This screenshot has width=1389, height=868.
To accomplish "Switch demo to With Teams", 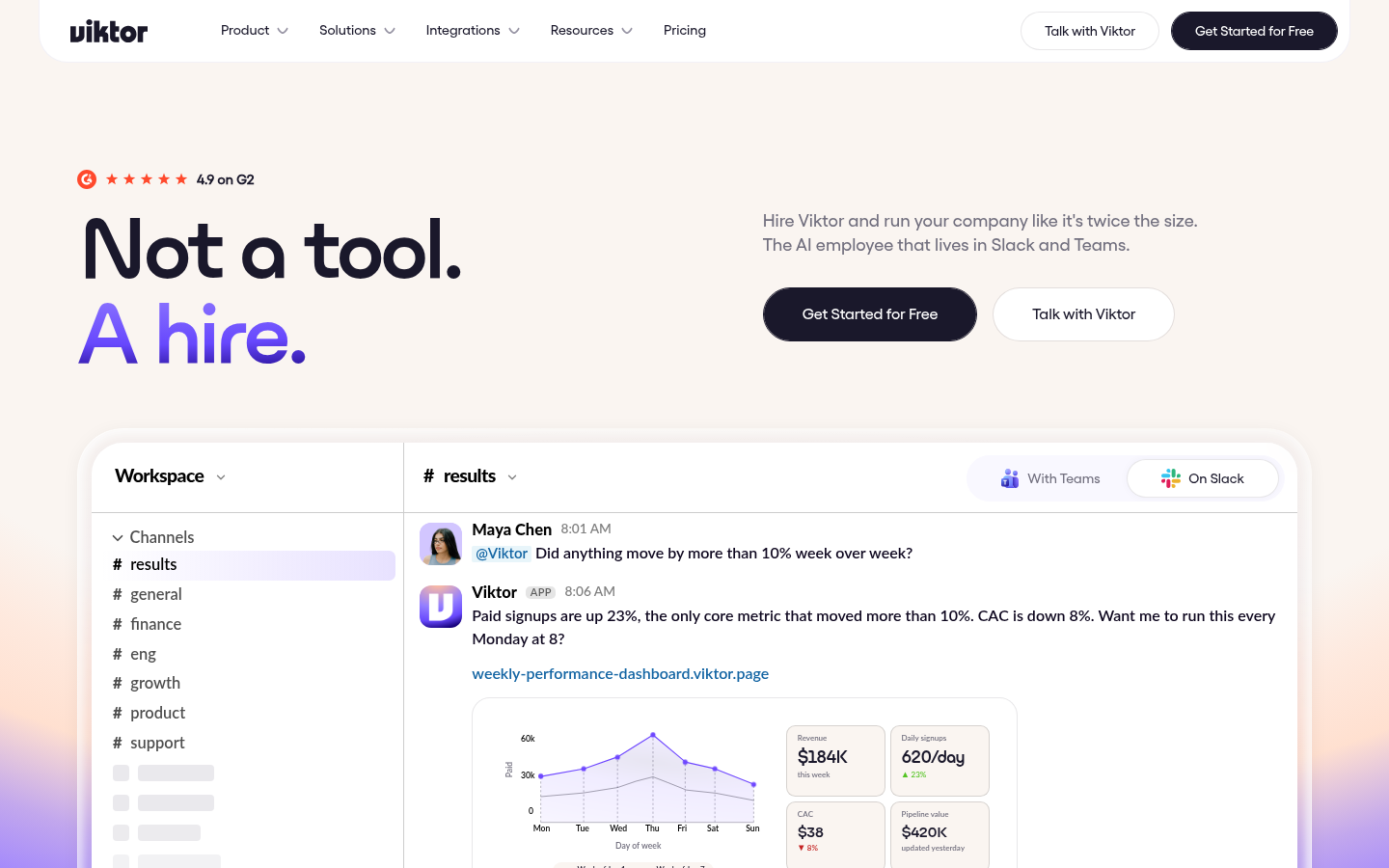I will click(x=1050, y=478).
